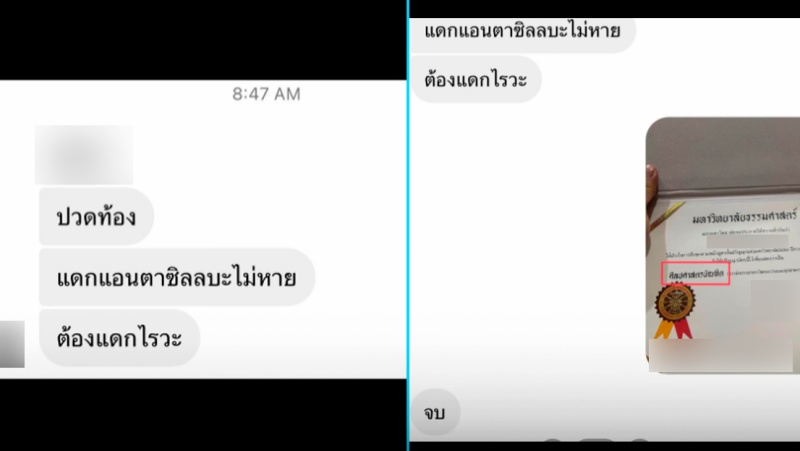This screenshot has width=800, height=451.
Task: Click the blurred strip covering the certificate's bottom
Action: tap(720, 355)
